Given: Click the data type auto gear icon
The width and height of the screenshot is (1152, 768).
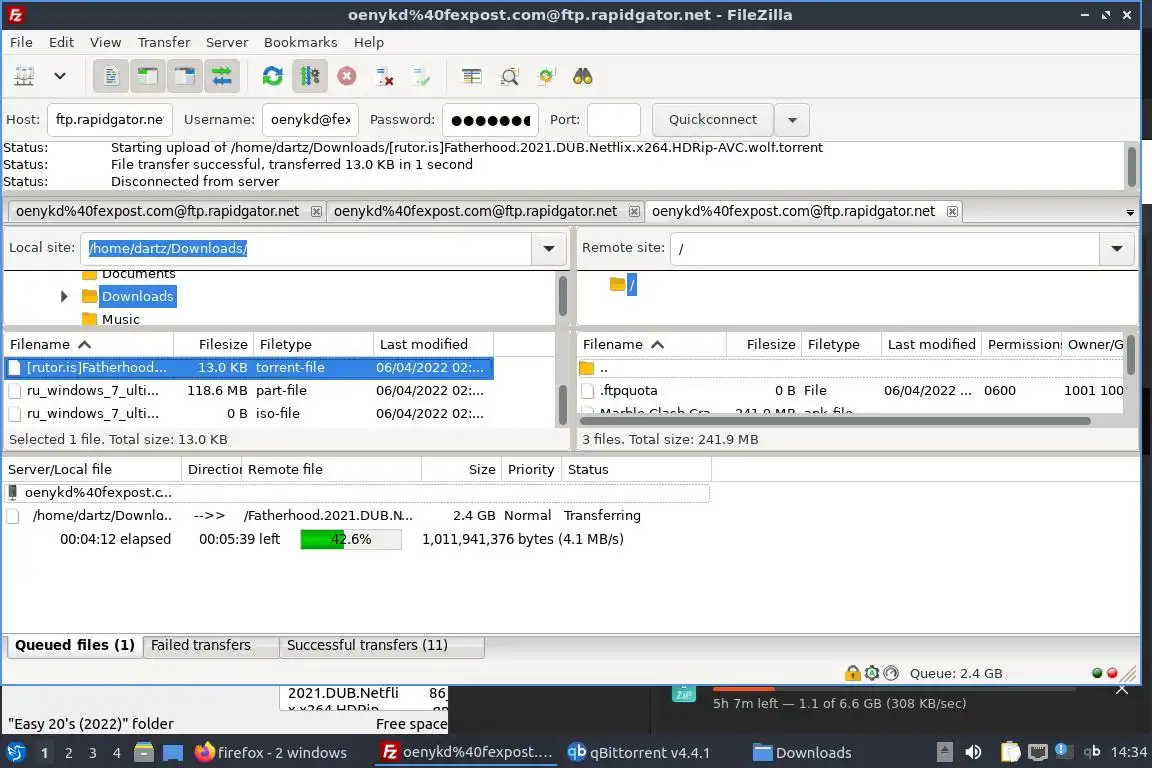Looking at the screenshot, I should 871,672.
